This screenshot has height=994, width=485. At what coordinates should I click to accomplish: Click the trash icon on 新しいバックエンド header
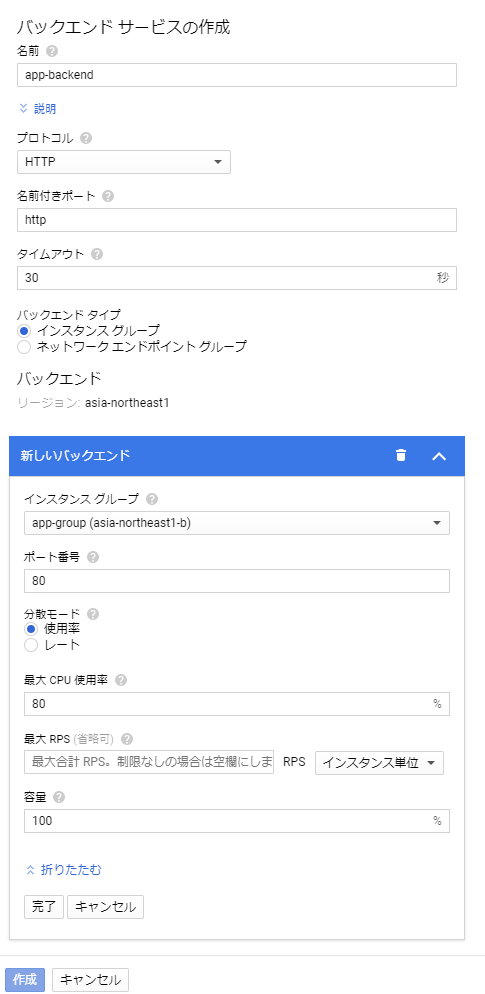click(401, 455)
